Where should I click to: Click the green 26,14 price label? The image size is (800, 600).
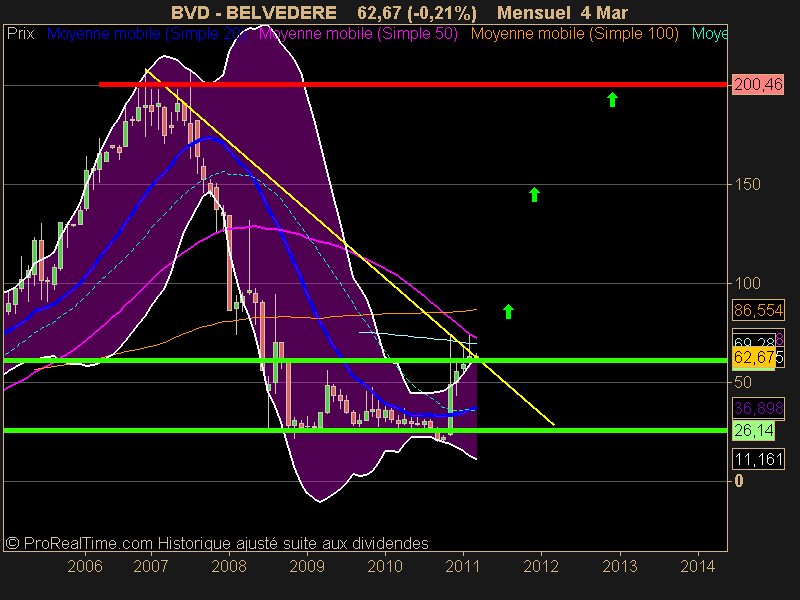point(754,431)
